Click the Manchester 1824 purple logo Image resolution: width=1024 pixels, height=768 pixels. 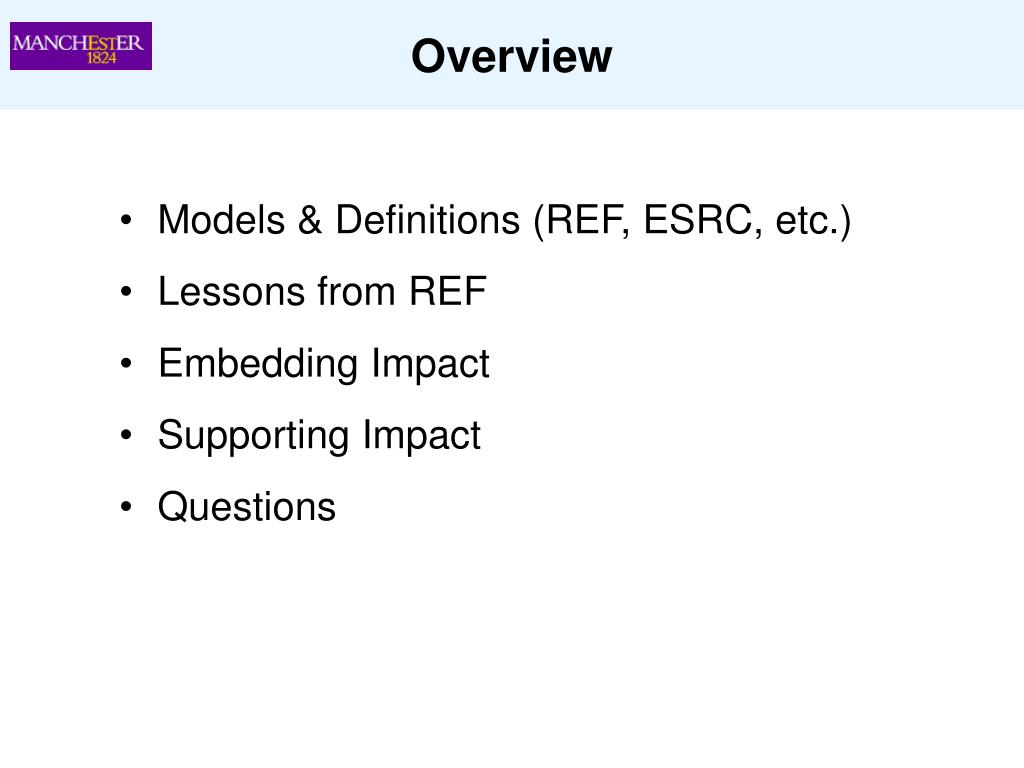click(x=81, y=46)
